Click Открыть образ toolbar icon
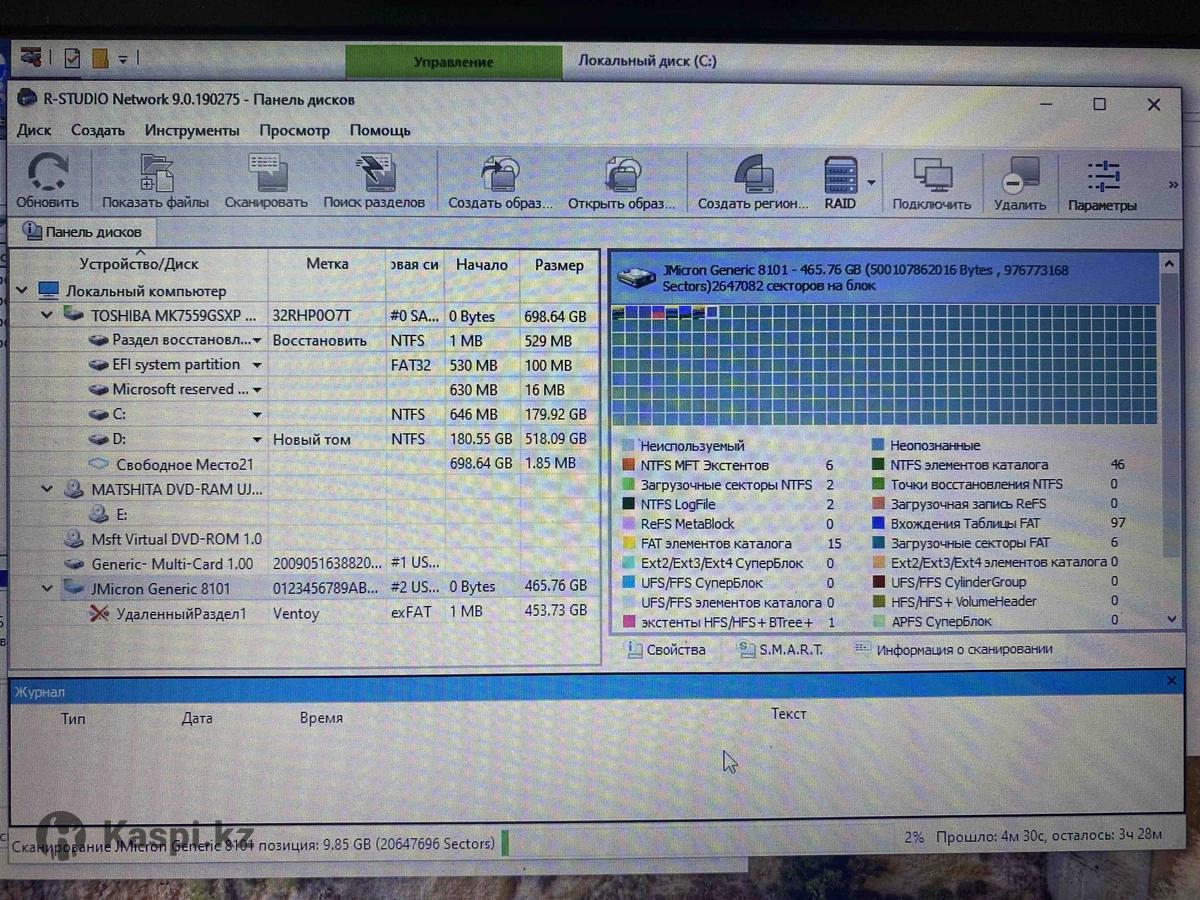 622,176
